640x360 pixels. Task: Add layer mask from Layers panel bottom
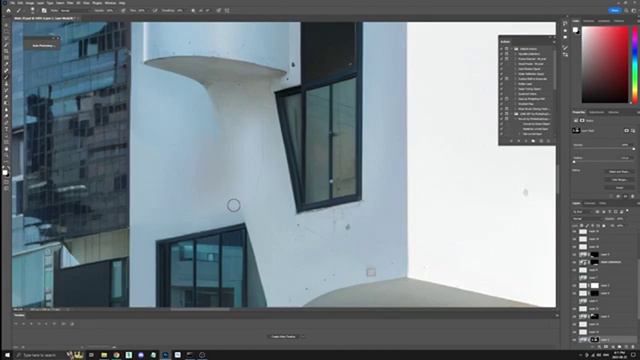pos(606,346)
